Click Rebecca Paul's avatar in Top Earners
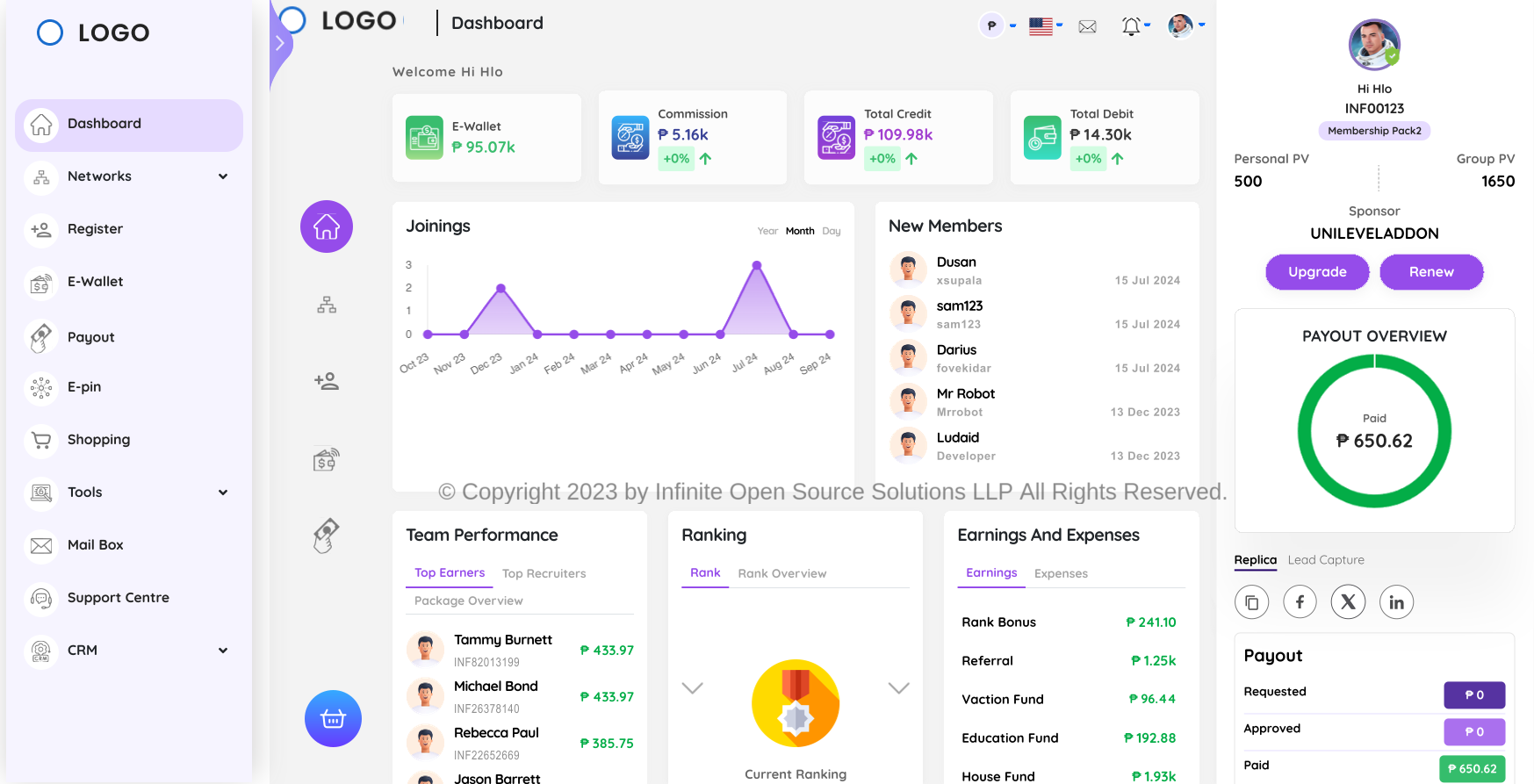This screenshot has width=1534, height=784. click(425, 743)
